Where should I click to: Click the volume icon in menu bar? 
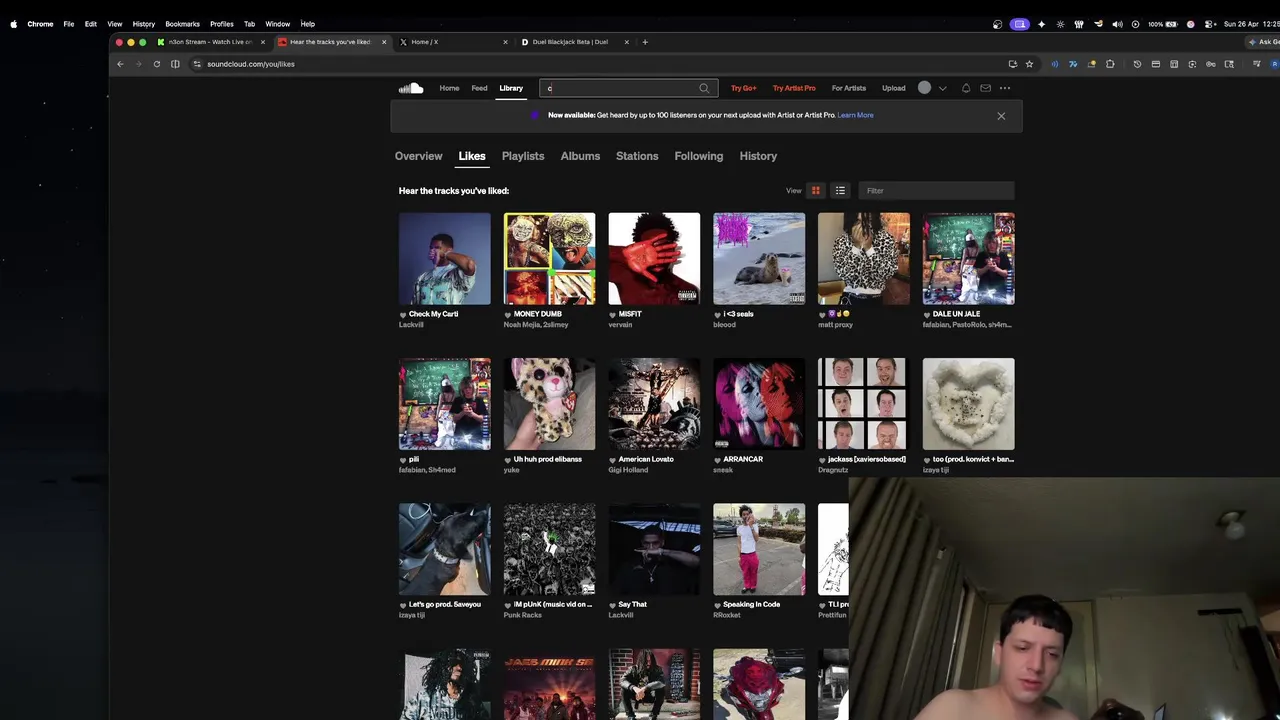pos(1117,24)
